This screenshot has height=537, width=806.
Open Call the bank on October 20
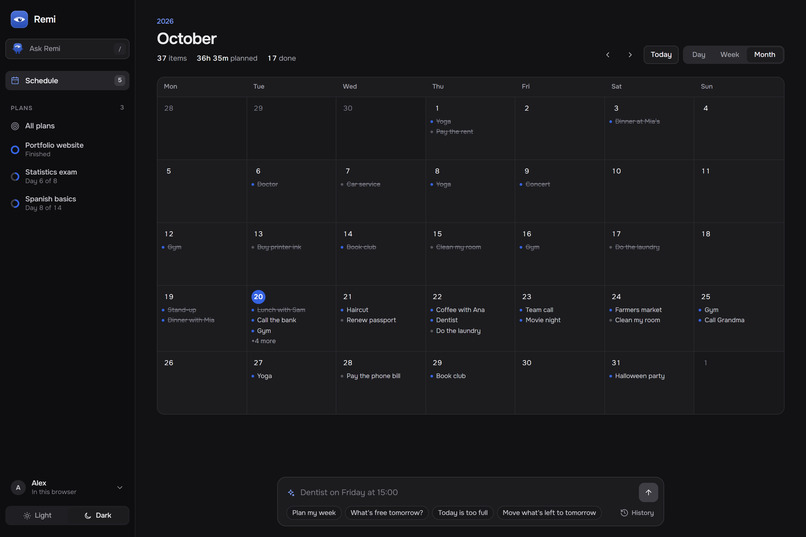tap(277, 320)
